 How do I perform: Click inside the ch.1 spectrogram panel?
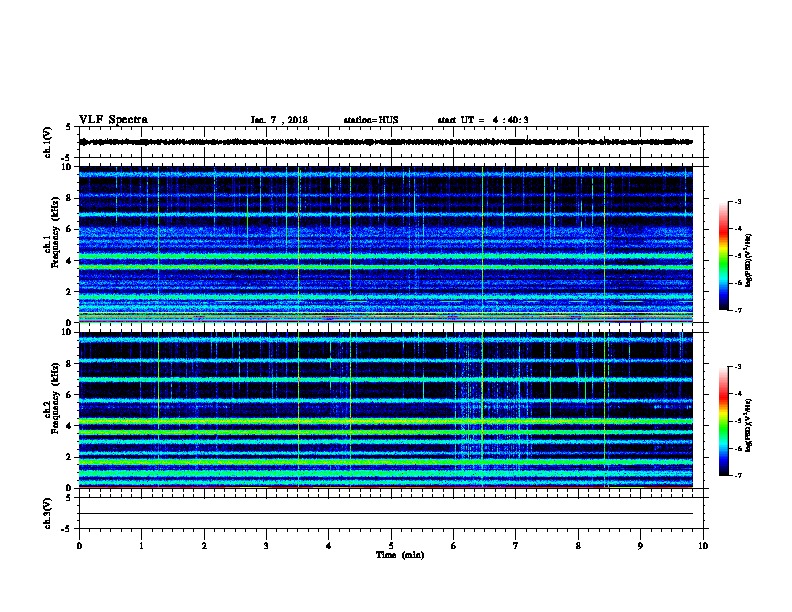click(385, 244)
